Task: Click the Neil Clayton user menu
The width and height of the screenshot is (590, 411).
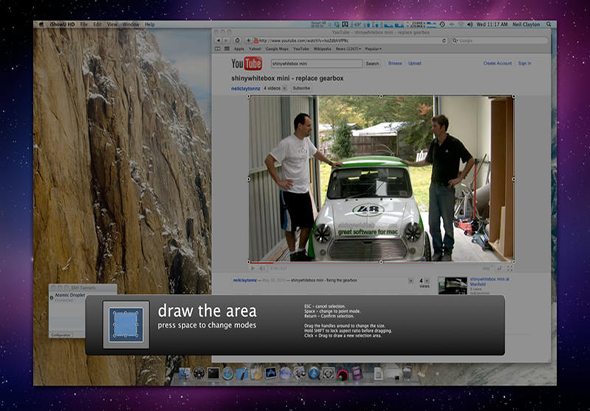Action: pyautogui.click(x=526, y=24)
